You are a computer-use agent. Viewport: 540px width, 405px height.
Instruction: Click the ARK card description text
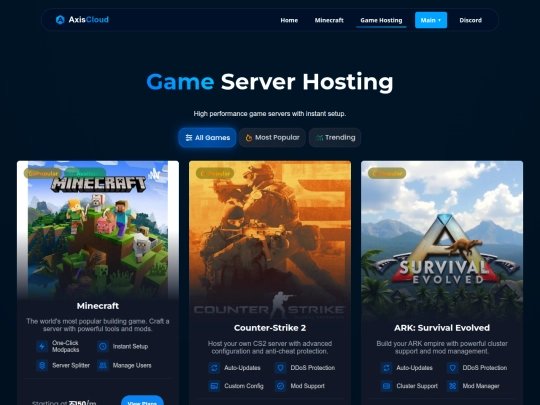(442, 347)
